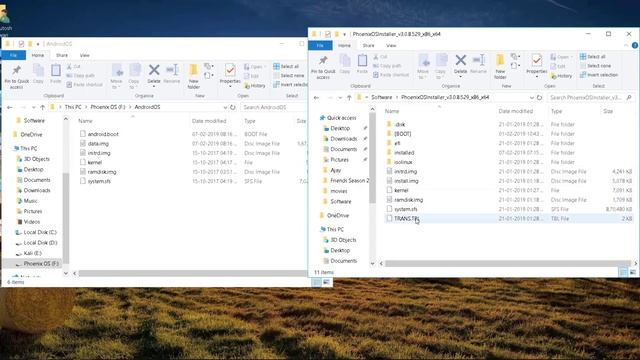Click Rename icon in PhoenixOSInstaller window ribbon
This screenshot has height=360, width=640.
(478, 60)
